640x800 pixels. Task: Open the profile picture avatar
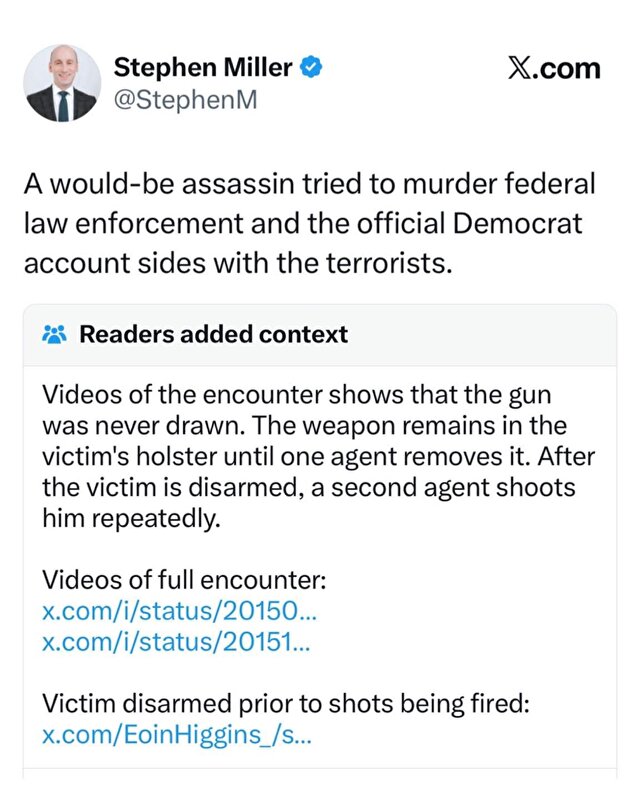(x=62, y=84)
